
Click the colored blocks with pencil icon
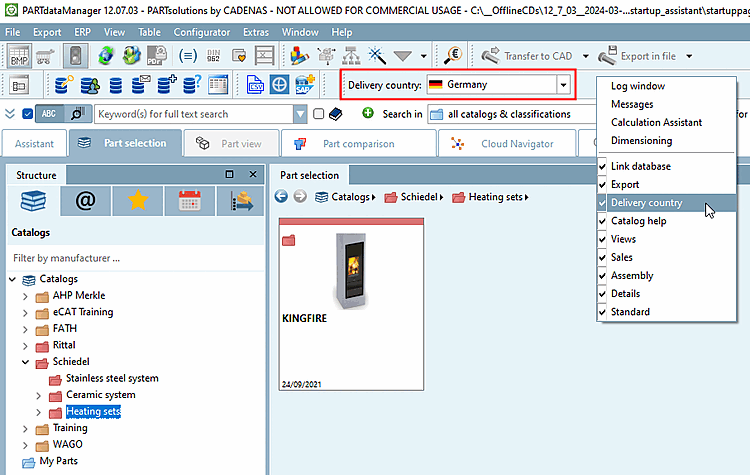(x=299, y=56)
